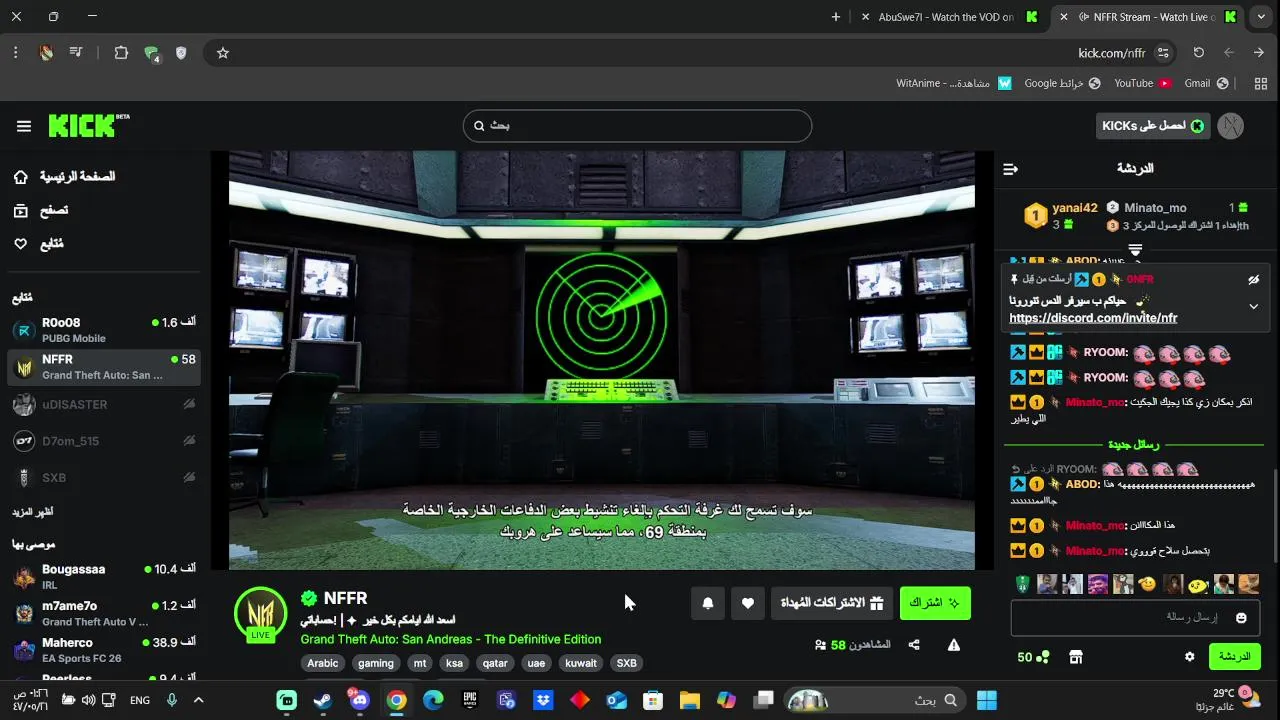Open the Get KICKs button
This screenshot has height=720, width=1280.
1153,126
